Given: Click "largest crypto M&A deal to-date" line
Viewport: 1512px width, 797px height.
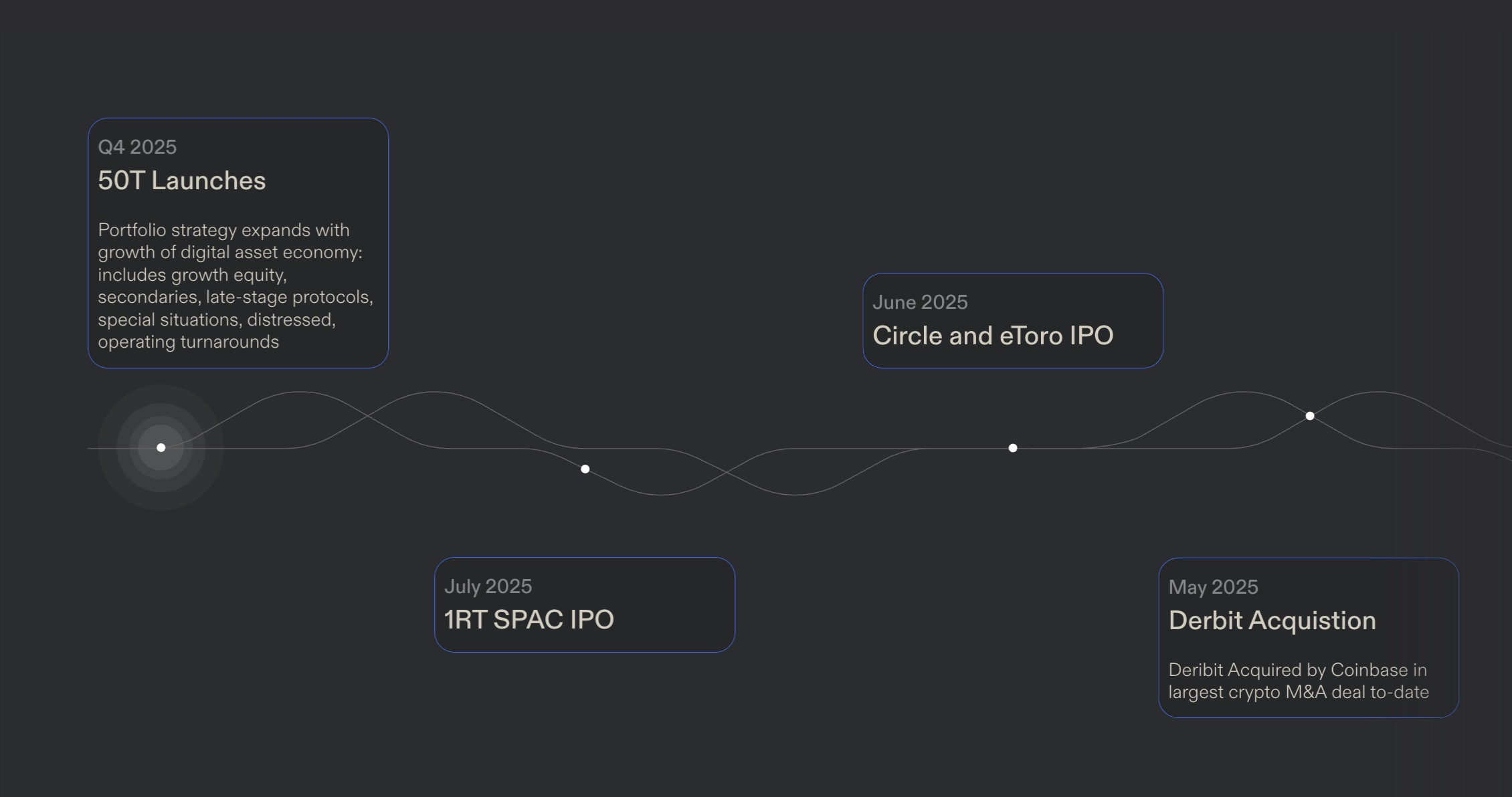Looking at the screenshot, I should click(x=1299, y=692).
